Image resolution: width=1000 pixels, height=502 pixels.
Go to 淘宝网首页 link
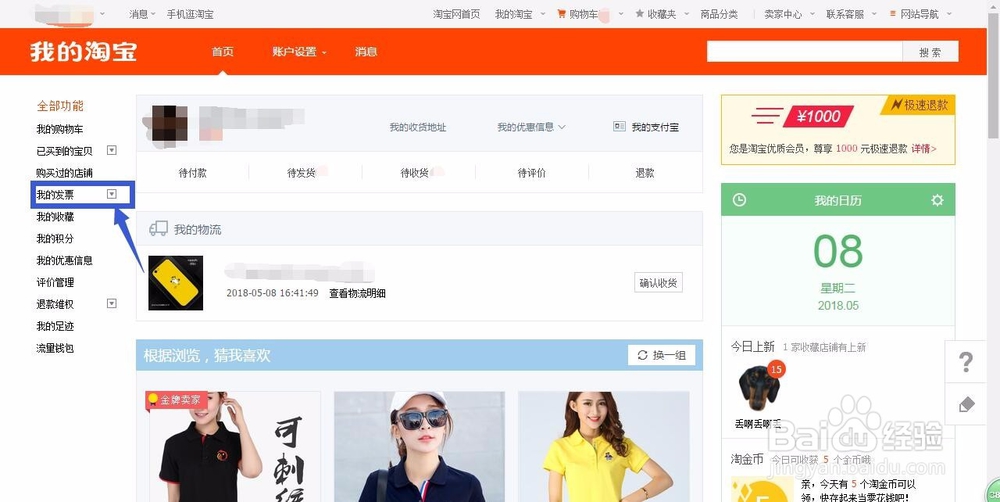457,14
